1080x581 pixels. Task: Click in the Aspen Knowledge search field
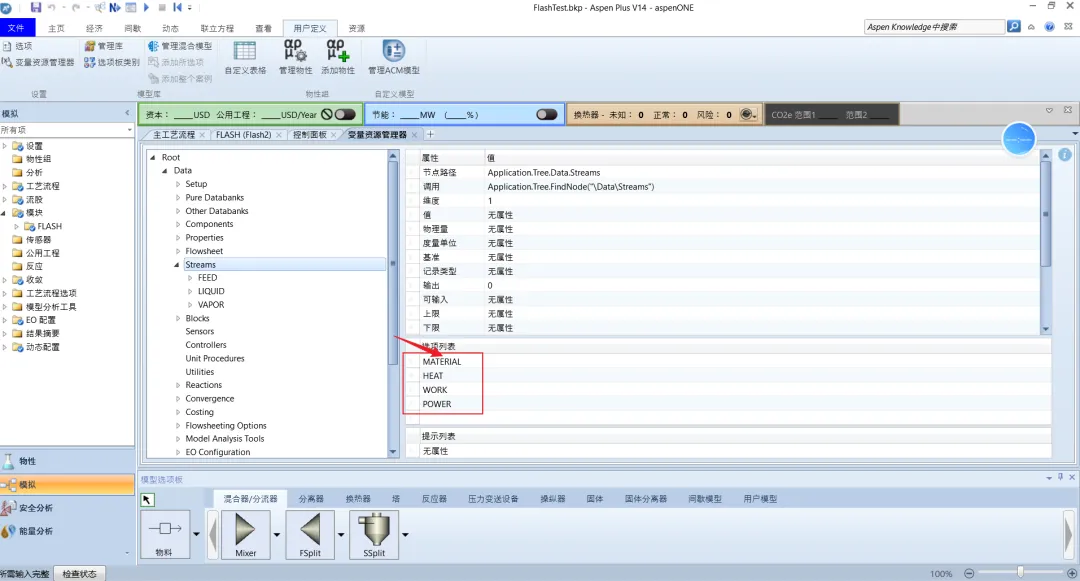point(934,27)
